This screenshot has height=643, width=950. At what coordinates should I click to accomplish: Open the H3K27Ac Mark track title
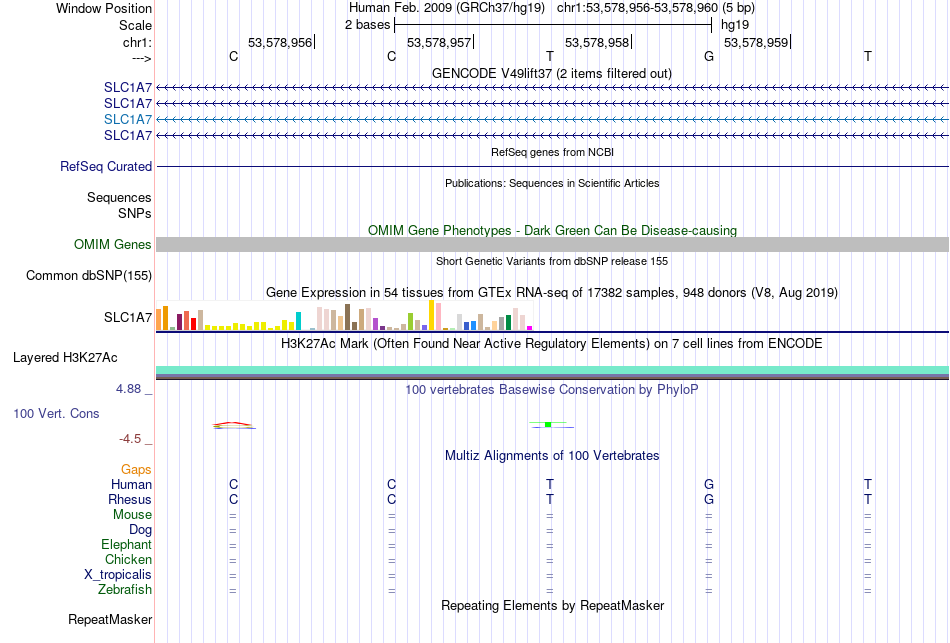coord(551,344)
